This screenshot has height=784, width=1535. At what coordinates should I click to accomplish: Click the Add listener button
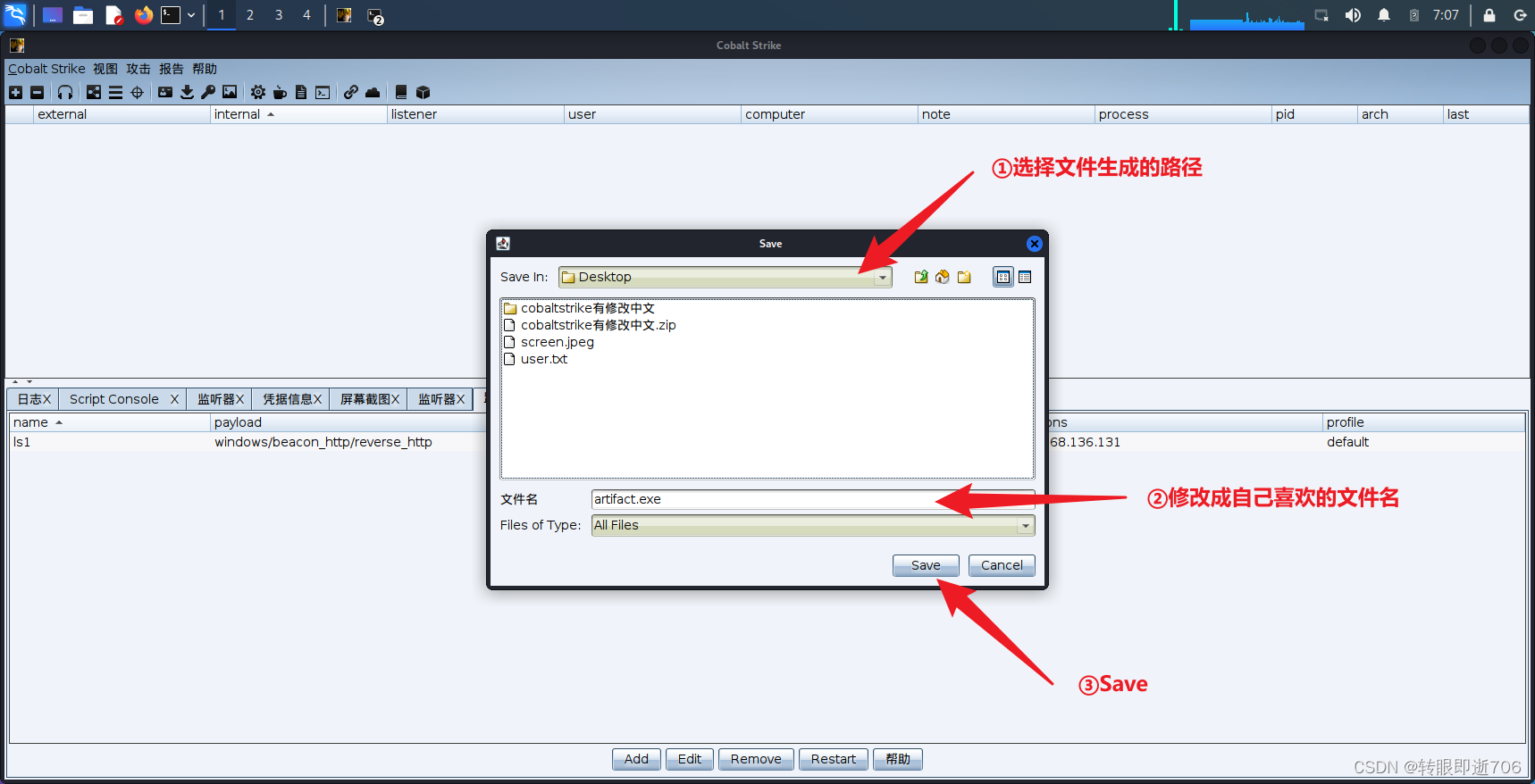coord(636,759)
